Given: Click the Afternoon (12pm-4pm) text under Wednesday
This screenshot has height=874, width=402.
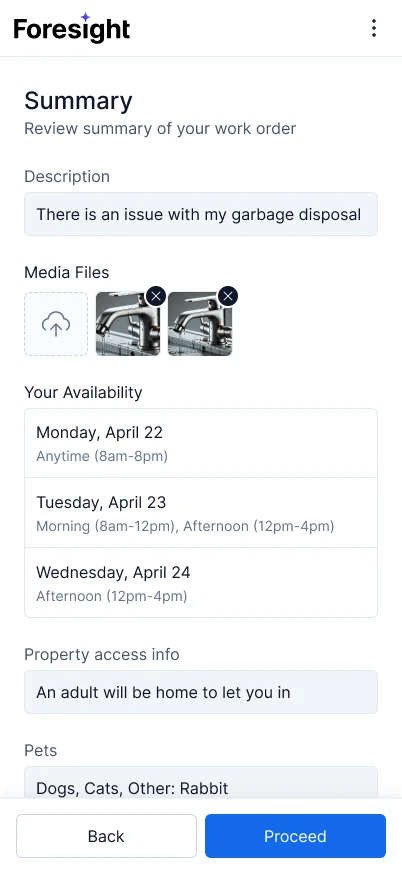Looking at the screenshot, I should (112, 596).
